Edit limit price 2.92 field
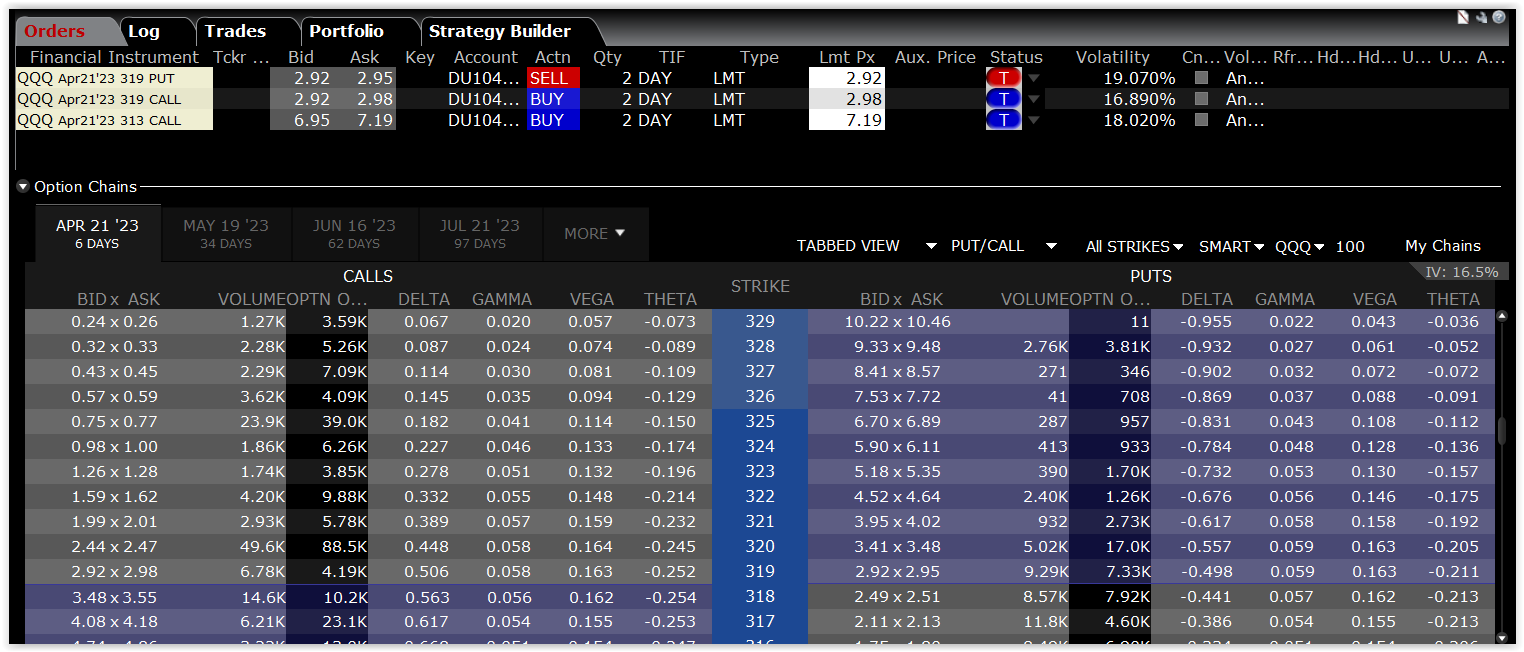Image resolution: width=1524 pixels, height=652 pixels. pos(847,78)
